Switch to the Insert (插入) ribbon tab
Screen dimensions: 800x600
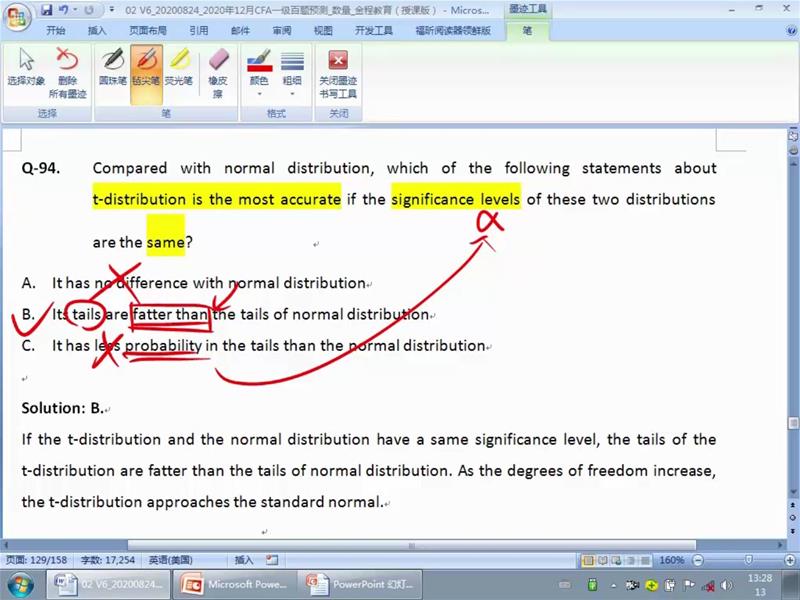pos(97,31)
